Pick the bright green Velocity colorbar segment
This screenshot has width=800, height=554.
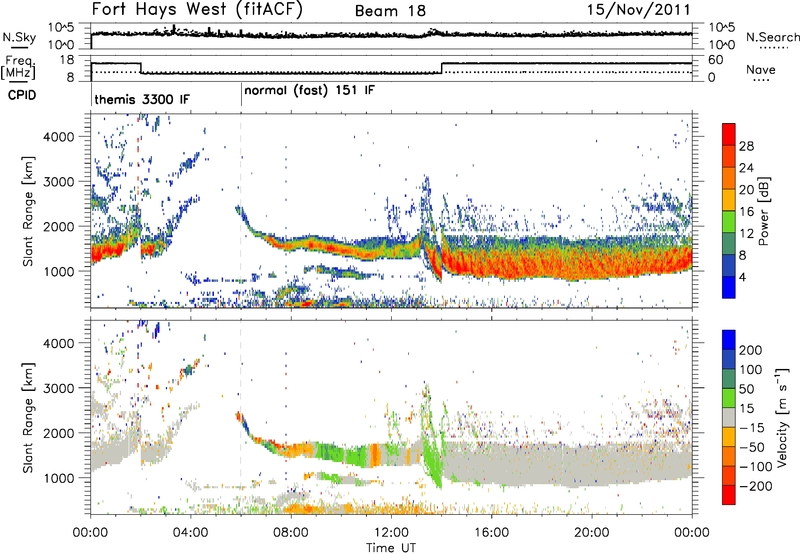(729, 398)
